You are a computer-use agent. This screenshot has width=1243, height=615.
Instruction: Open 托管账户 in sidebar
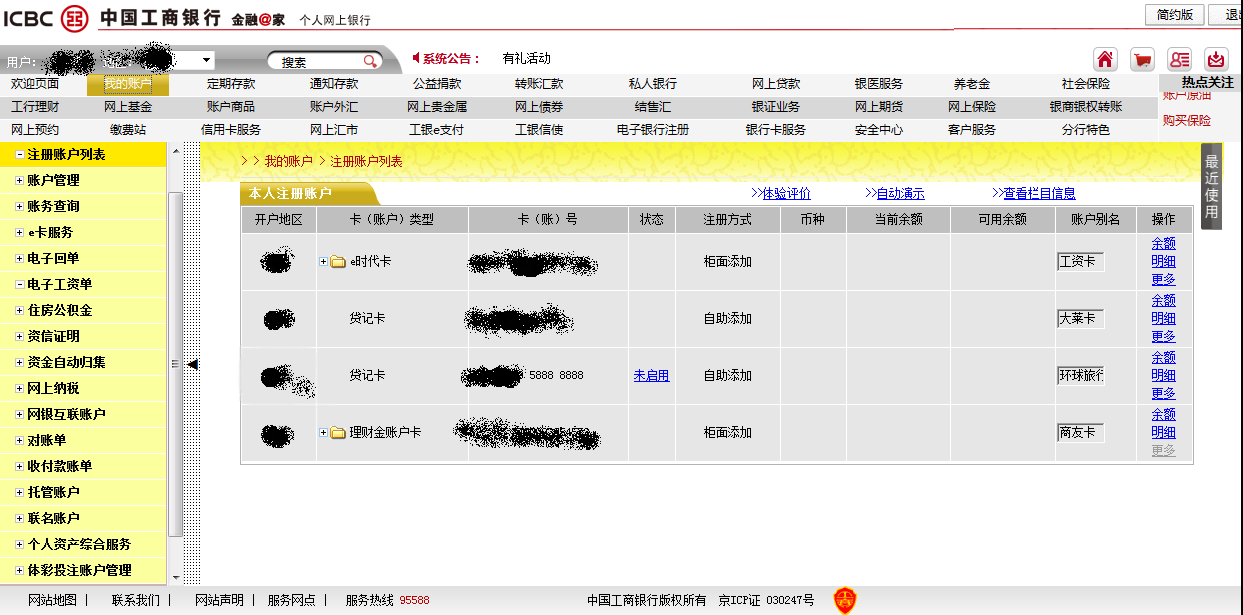(54, 492)
